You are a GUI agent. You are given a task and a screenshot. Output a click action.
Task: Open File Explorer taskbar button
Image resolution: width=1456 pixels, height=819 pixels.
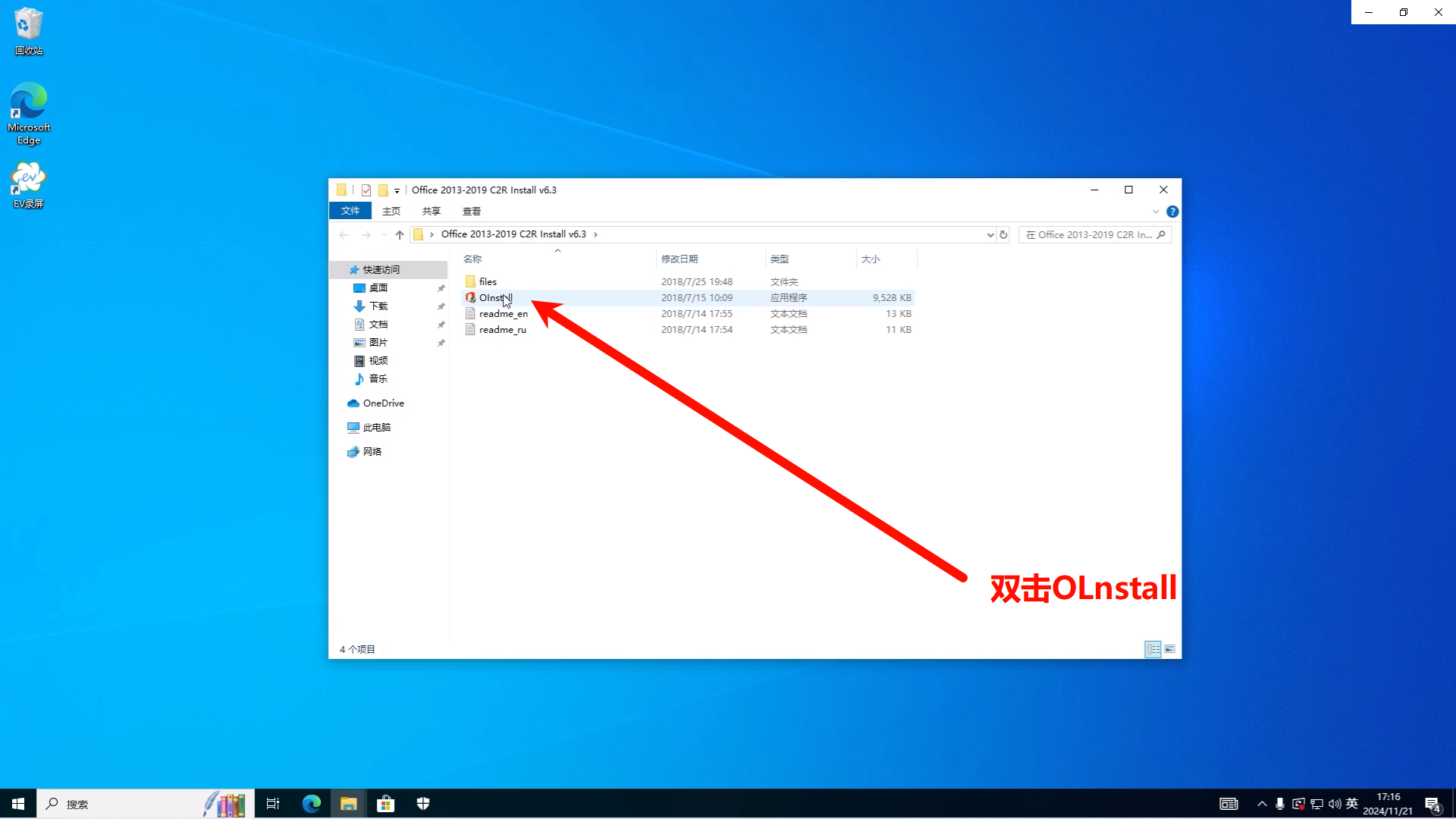pos(348,804)
